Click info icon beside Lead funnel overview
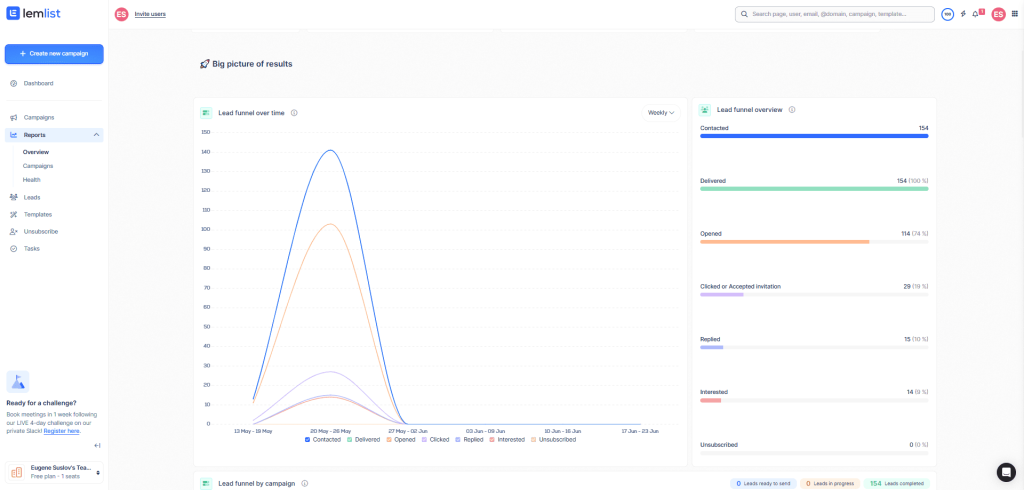This screenshot has height=490, width=1024. [792, 110]
